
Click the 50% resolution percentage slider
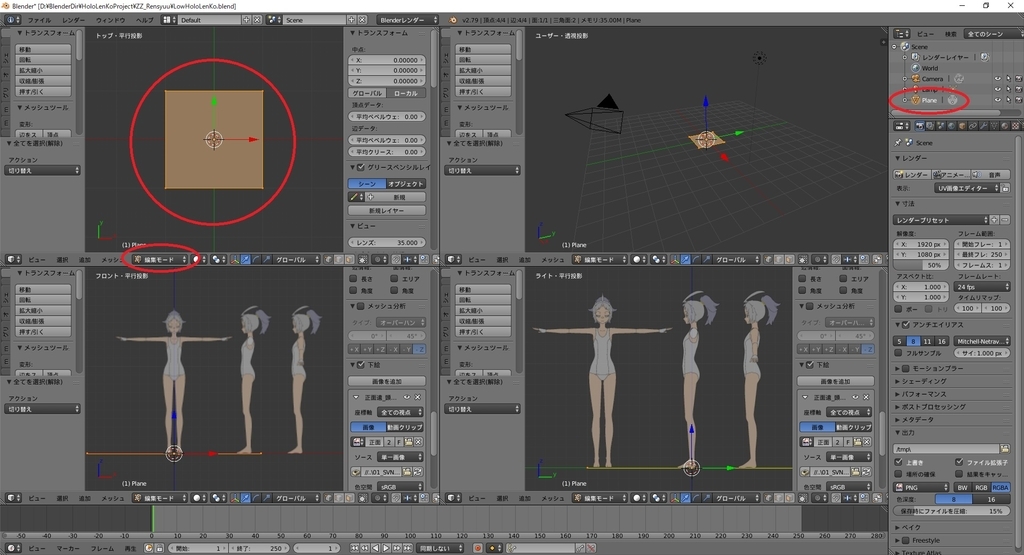(921, 265)
